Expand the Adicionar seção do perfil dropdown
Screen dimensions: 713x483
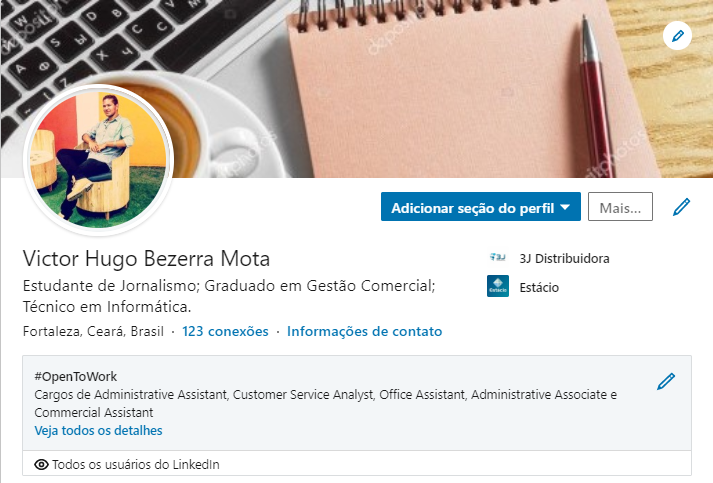pos(480,207)
